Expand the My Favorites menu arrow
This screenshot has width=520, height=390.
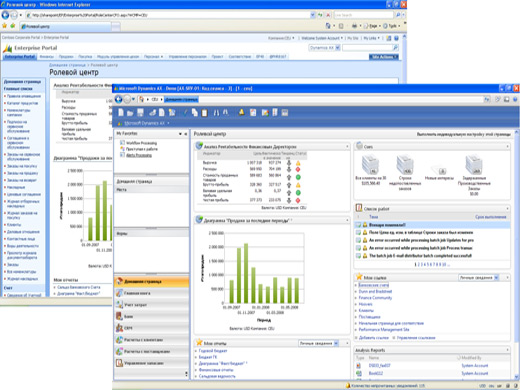pyautogui.click(x=180, y=134)
